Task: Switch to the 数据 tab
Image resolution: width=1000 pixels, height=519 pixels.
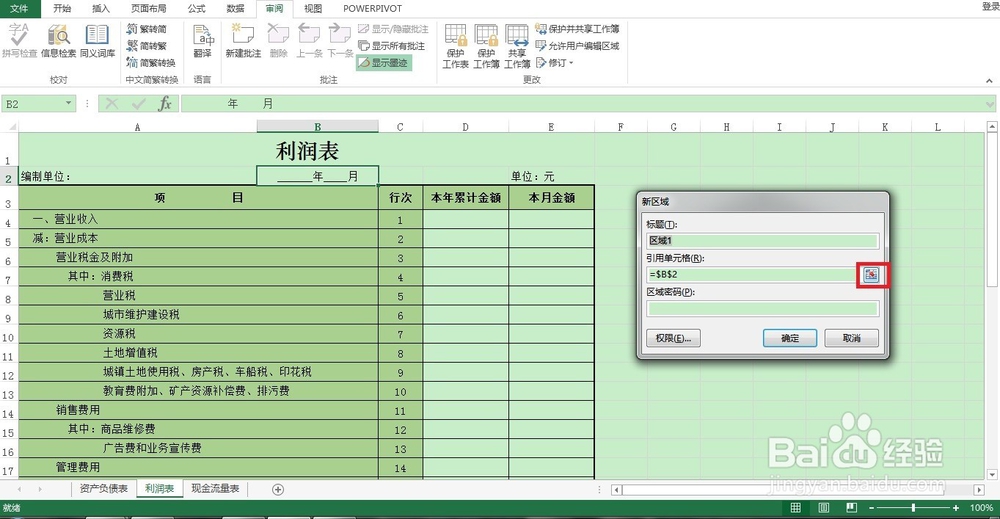Action: pyautogui.click(x=235, y=8)
